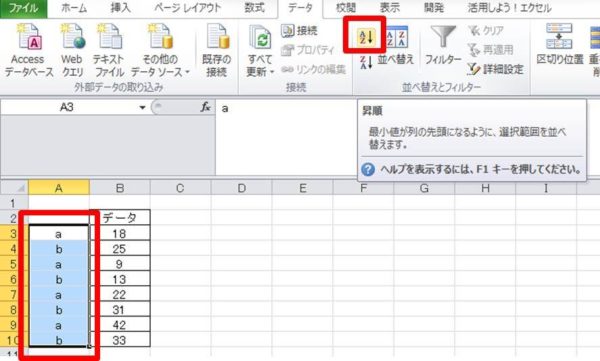Select row 1 header

tap(14, 203)
